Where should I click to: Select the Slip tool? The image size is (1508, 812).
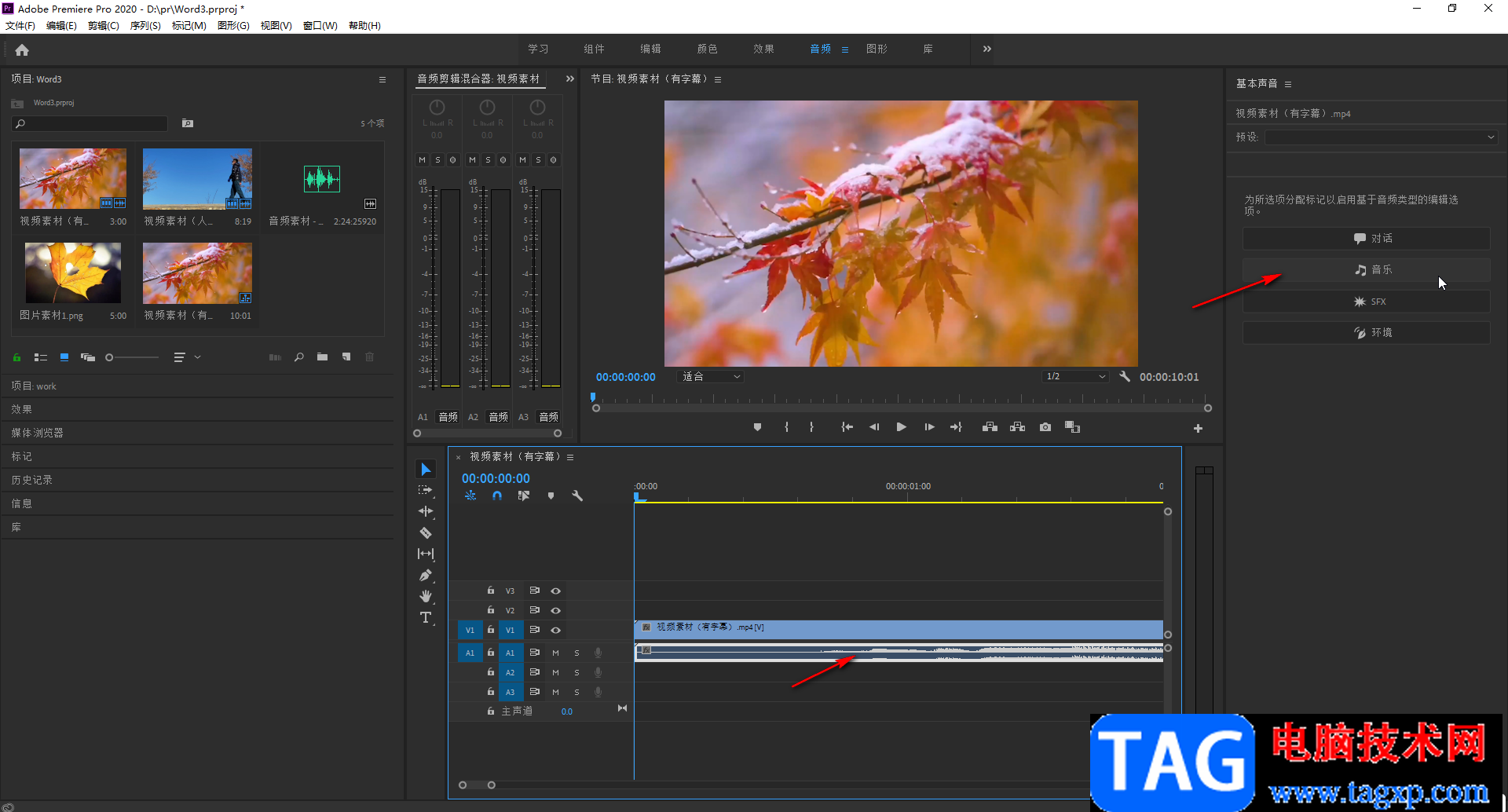[426, 554]
